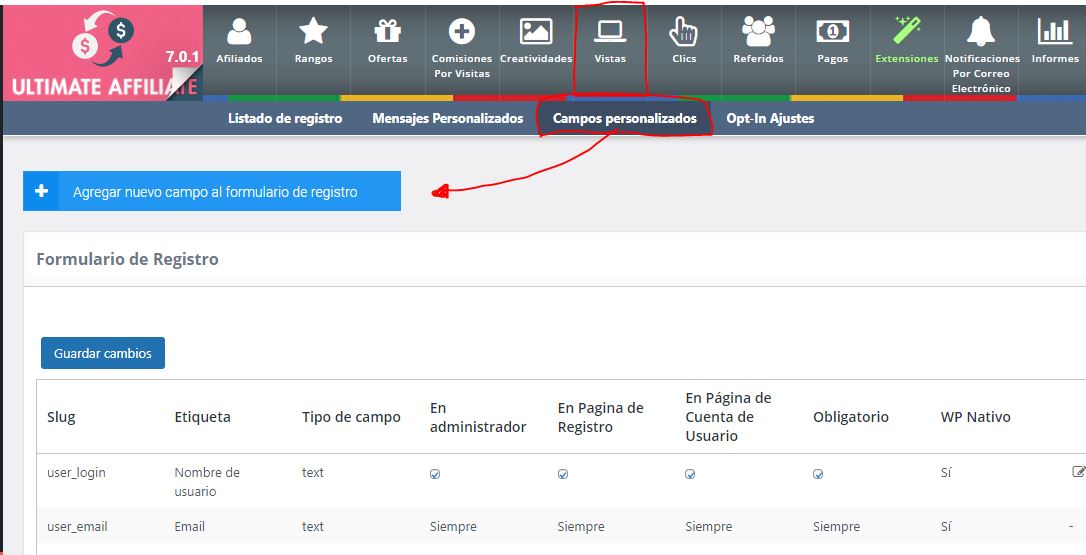The image size is (1086, 555).
Task: Open the Clics hand pointer icon
Action: 684,32
